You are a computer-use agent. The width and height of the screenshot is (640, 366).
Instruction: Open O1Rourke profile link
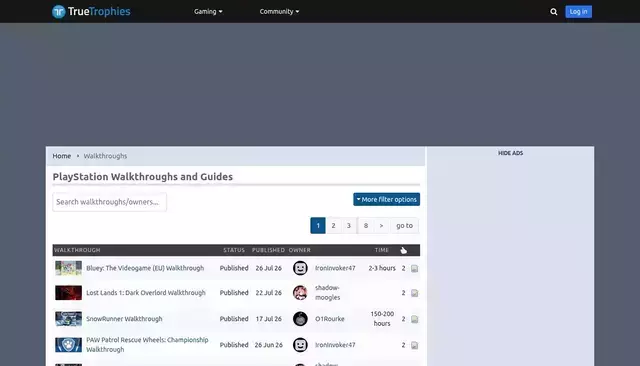(329, 319)
